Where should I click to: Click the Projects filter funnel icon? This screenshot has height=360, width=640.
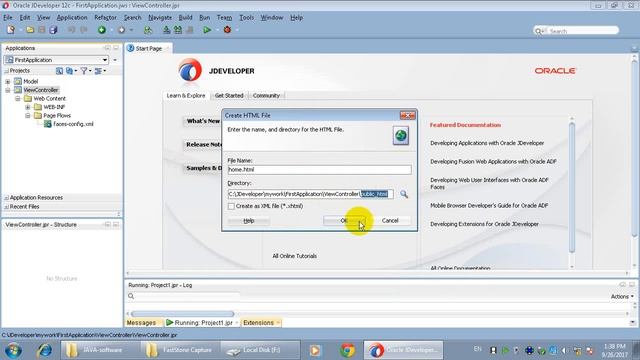[84, 71]
